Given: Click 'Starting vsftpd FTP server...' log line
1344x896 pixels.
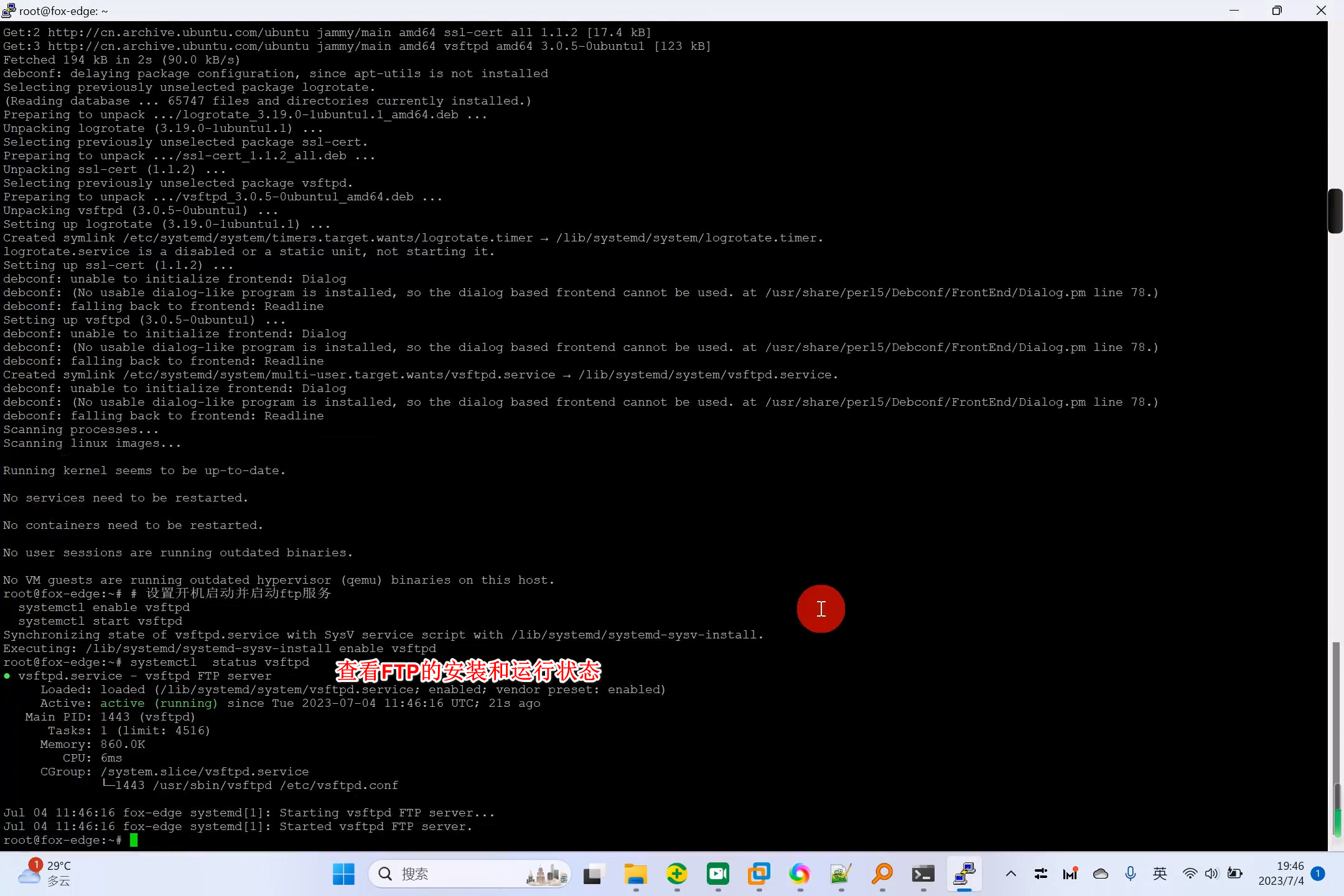Looking at the screenshot, I should coord(387,813).
